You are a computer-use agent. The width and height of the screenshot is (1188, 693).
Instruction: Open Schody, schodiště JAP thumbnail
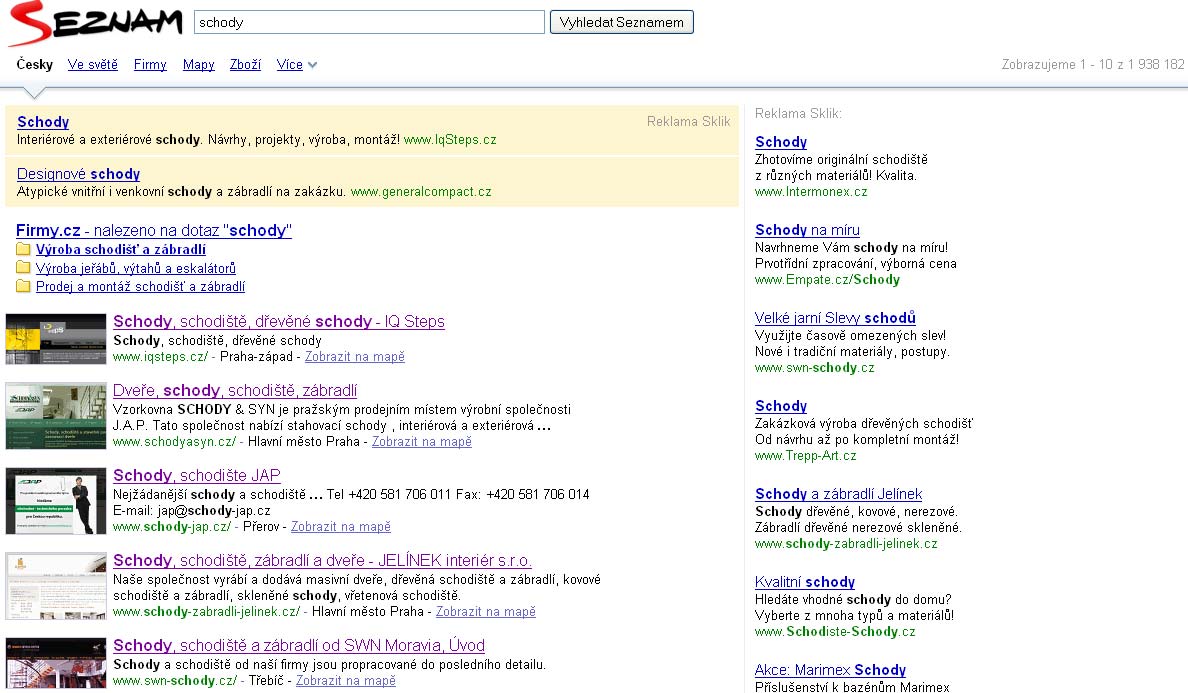56,501
